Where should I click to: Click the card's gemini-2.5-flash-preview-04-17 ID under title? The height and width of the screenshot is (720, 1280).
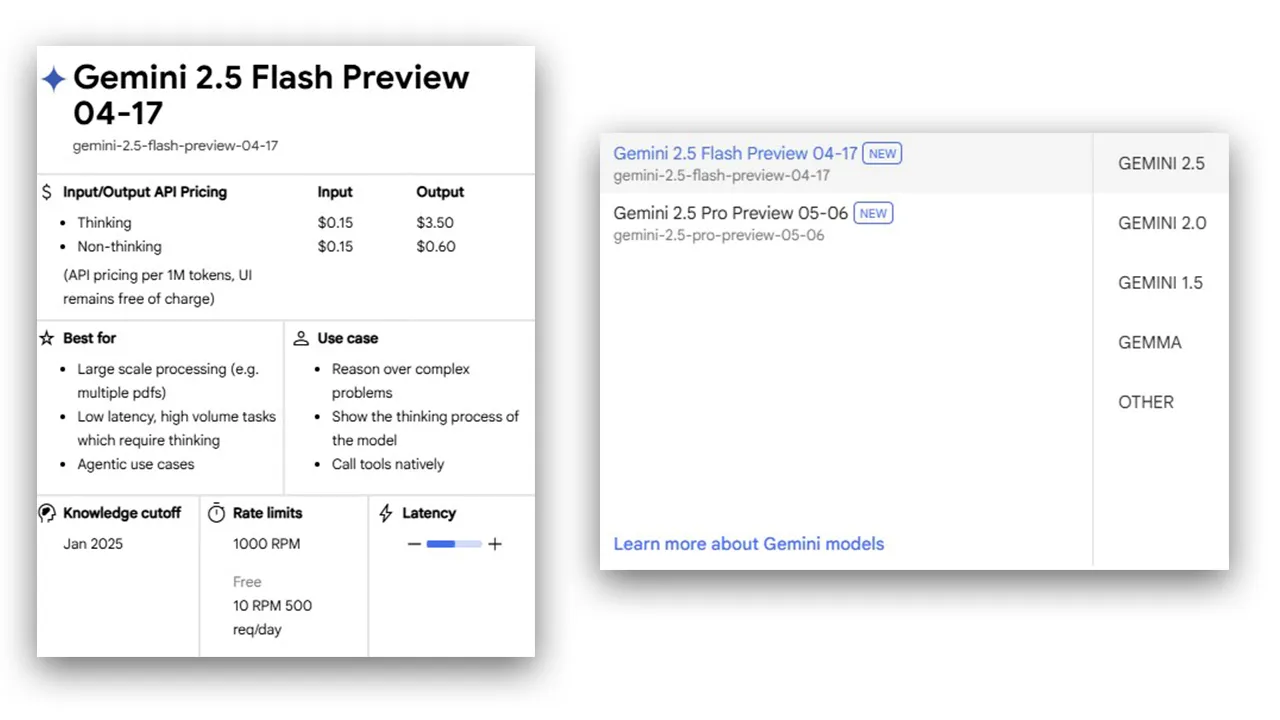176,146
